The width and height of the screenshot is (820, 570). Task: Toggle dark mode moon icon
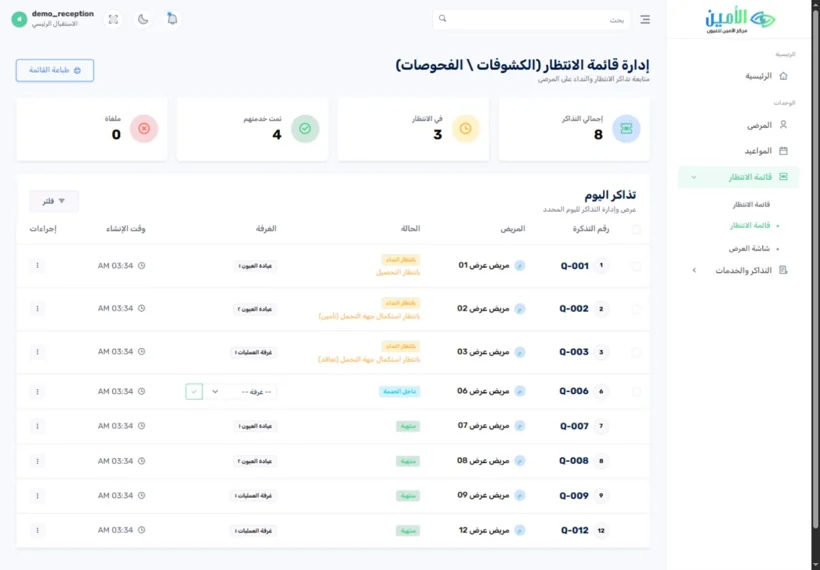[143, 19]
